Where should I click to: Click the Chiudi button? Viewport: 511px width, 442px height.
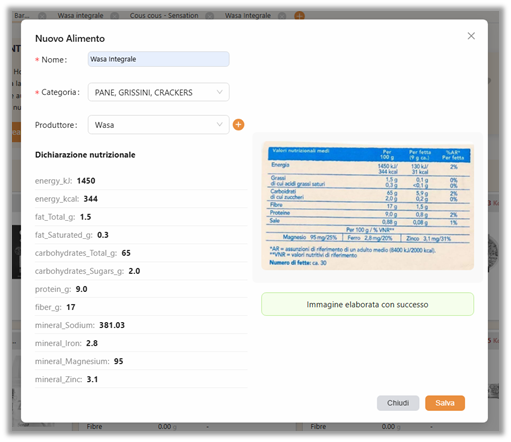click(x=398, y=403)
